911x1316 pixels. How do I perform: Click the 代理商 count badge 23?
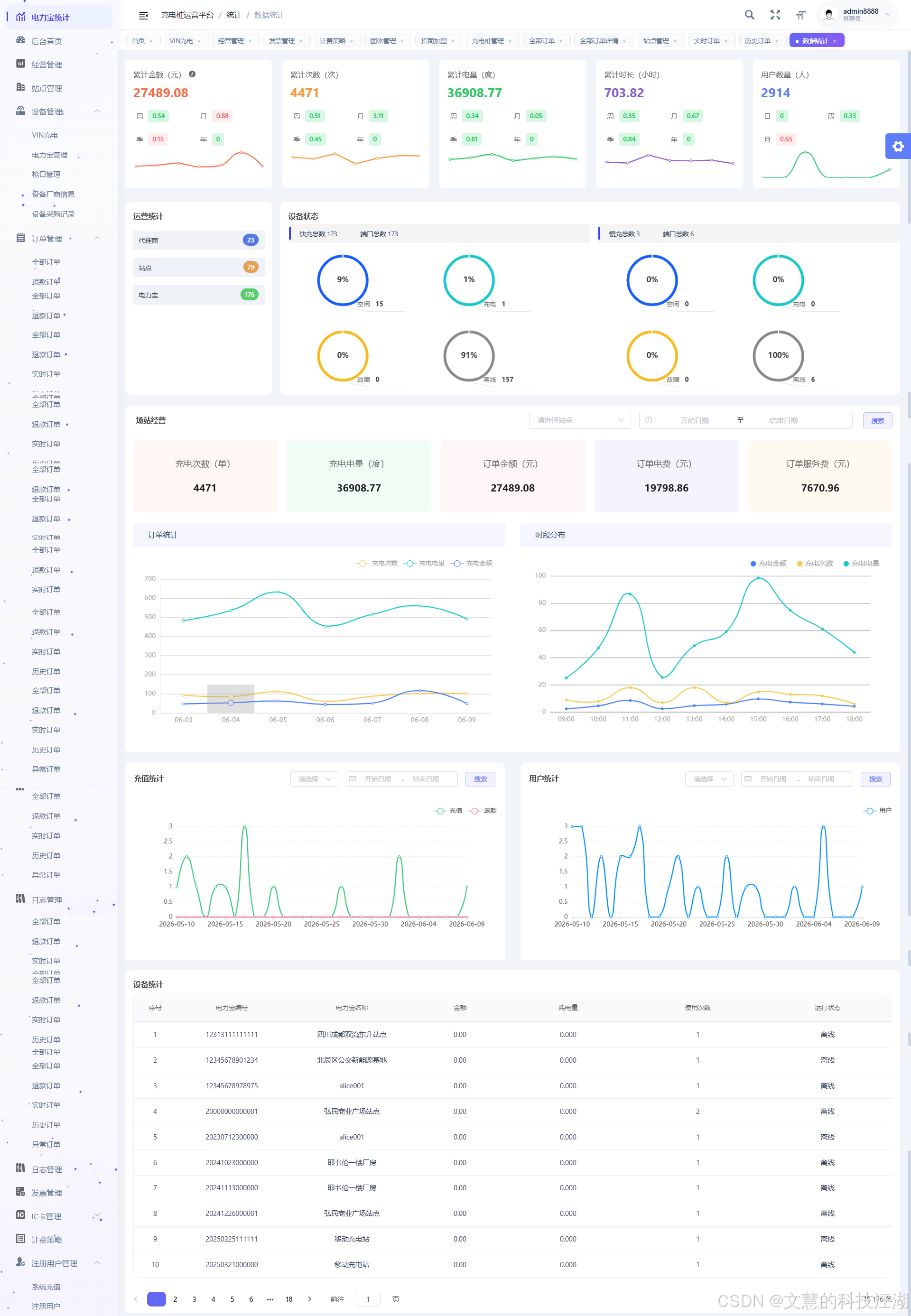coord(251,240)
